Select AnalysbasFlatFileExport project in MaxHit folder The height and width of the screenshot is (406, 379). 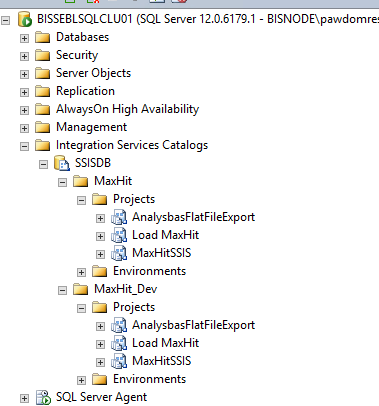click(193, 217)
